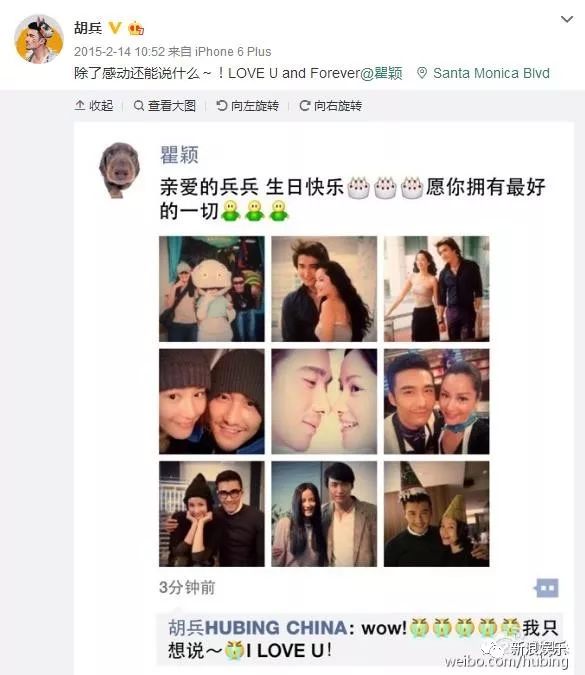585x675 pixels.
Task: Collapse image with 收起 button
Action: 94,105
